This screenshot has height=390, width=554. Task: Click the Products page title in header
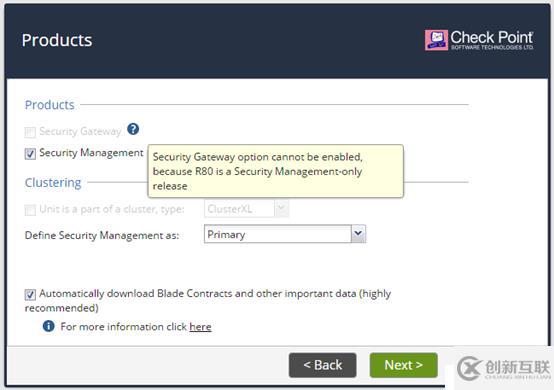click(x=57, y=40)
